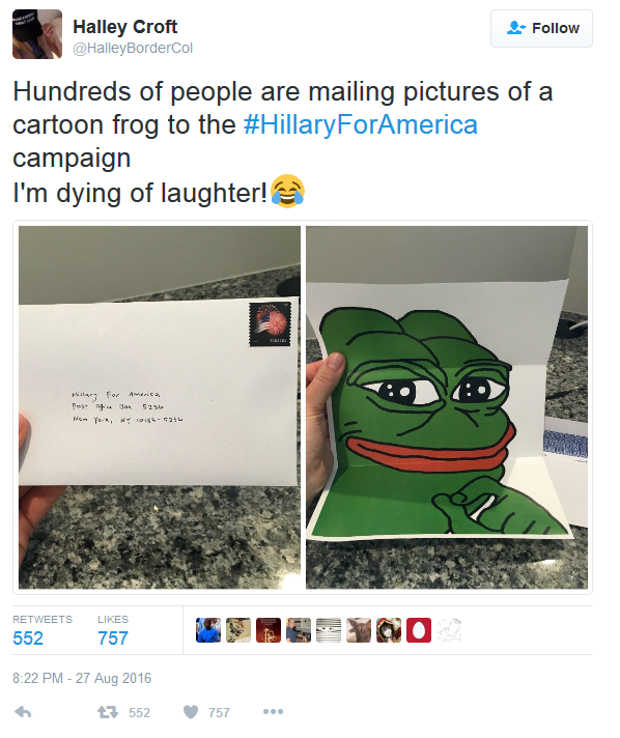Like the tweet with heart icon

(x=191, y=712)
